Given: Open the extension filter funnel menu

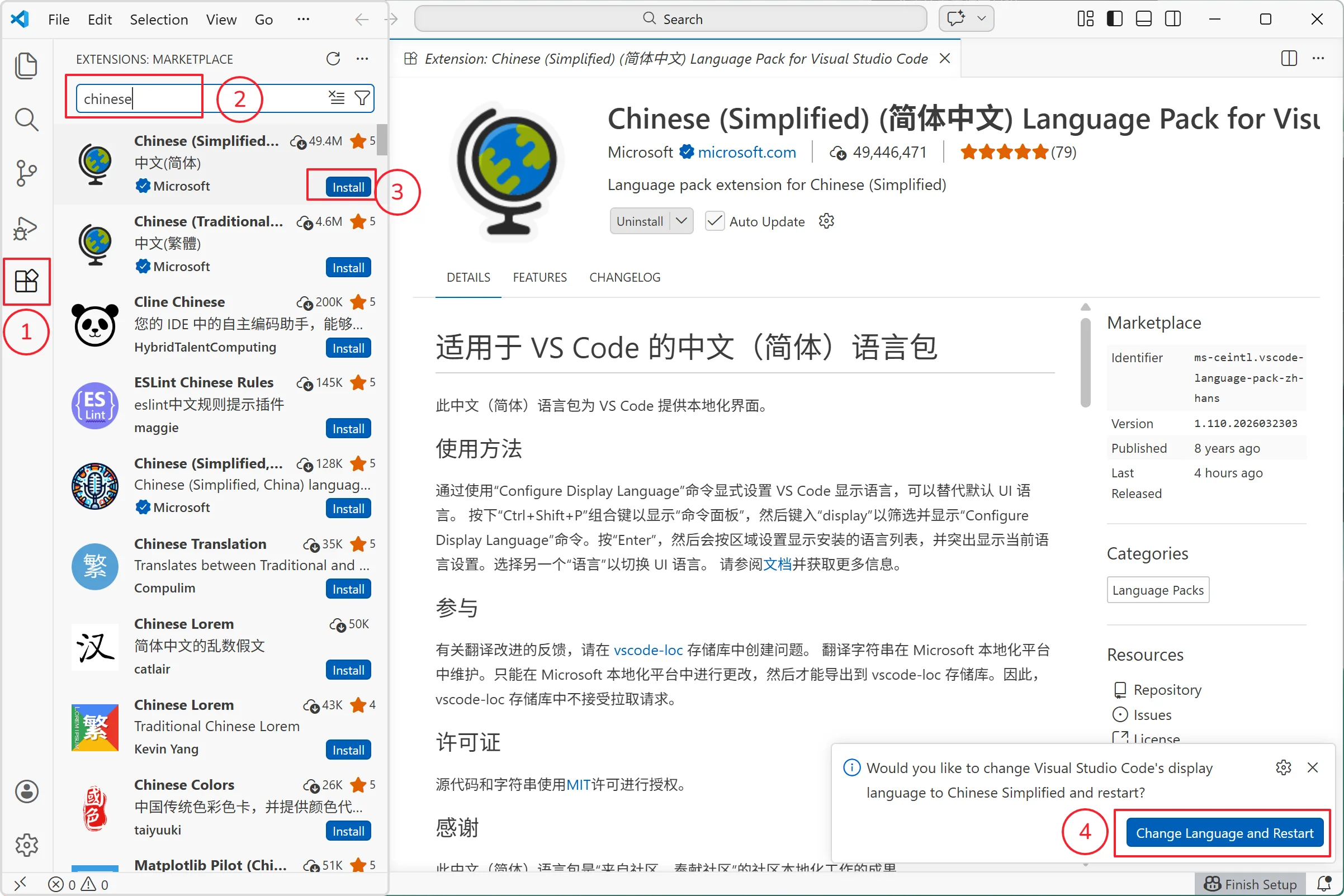Looking at the screenshot, I should (362, 98).
